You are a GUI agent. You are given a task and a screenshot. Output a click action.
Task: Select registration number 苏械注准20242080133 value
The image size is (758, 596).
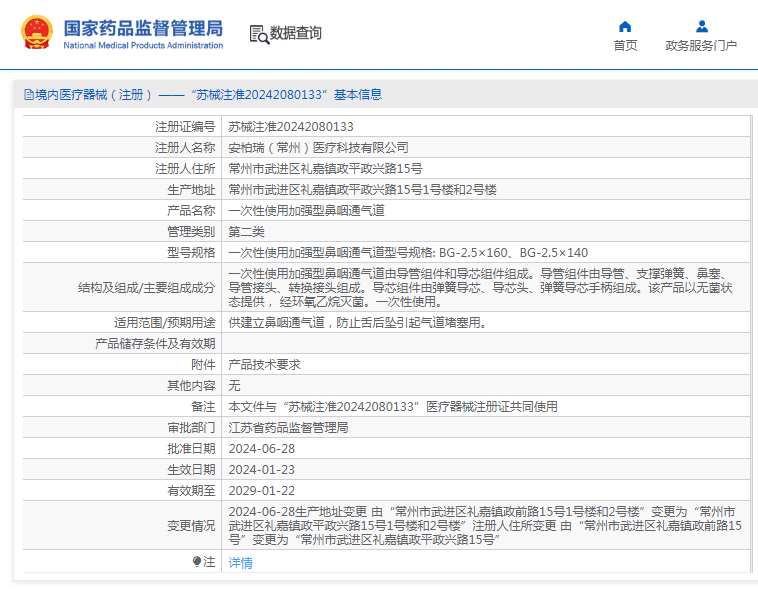click(x=291, y=127)
